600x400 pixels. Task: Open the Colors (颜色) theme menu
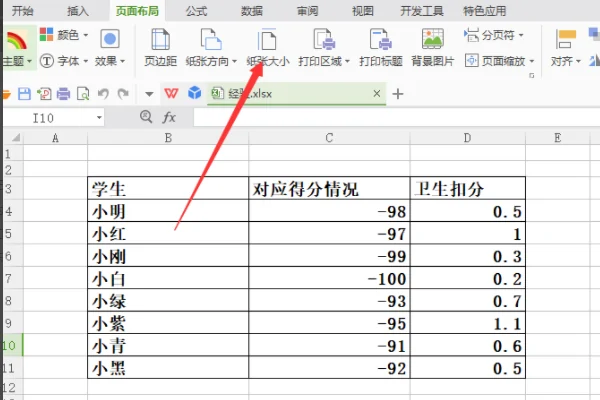click(x=64, y=35)
